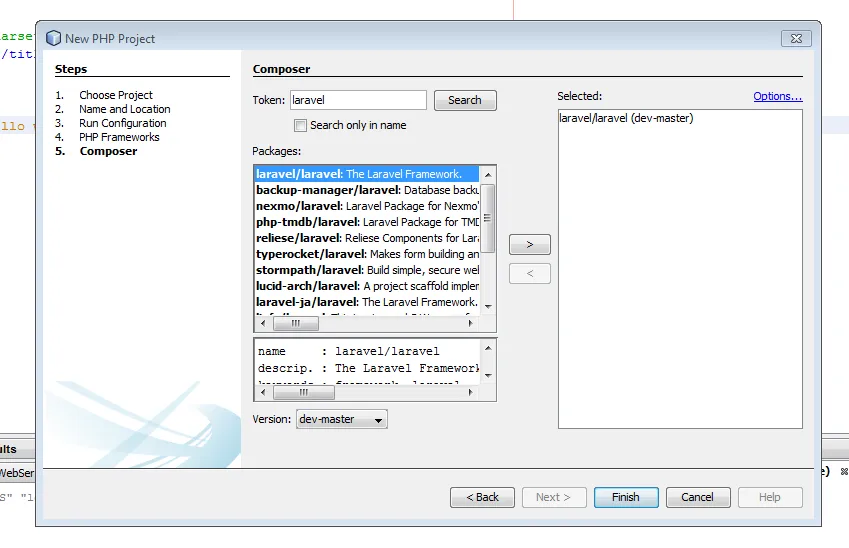Select reliese/laravel package row
This screenshot has width=849, height=548.
pyautogui.click(x=367, y=238)
